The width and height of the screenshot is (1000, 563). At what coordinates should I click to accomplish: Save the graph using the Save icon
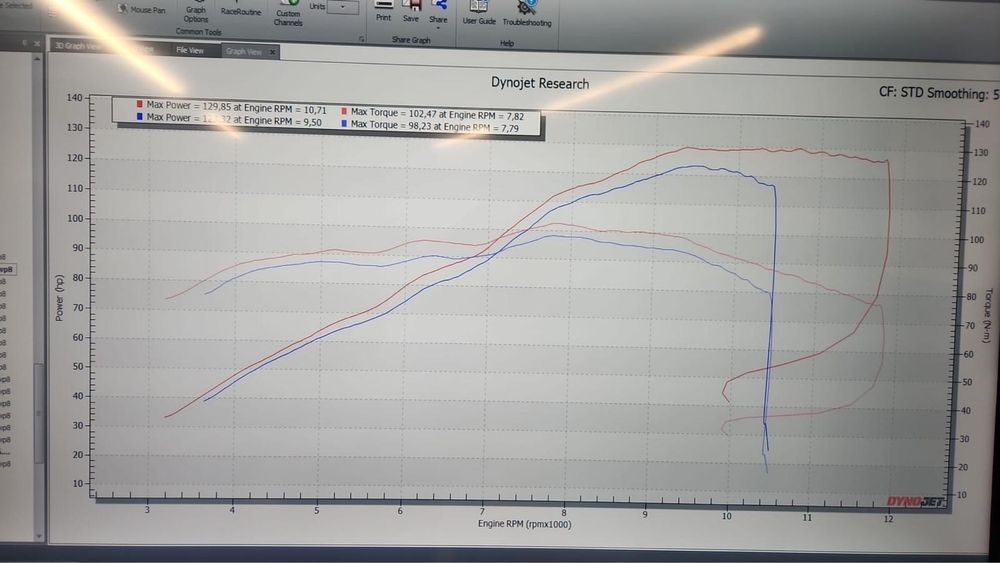411,11
